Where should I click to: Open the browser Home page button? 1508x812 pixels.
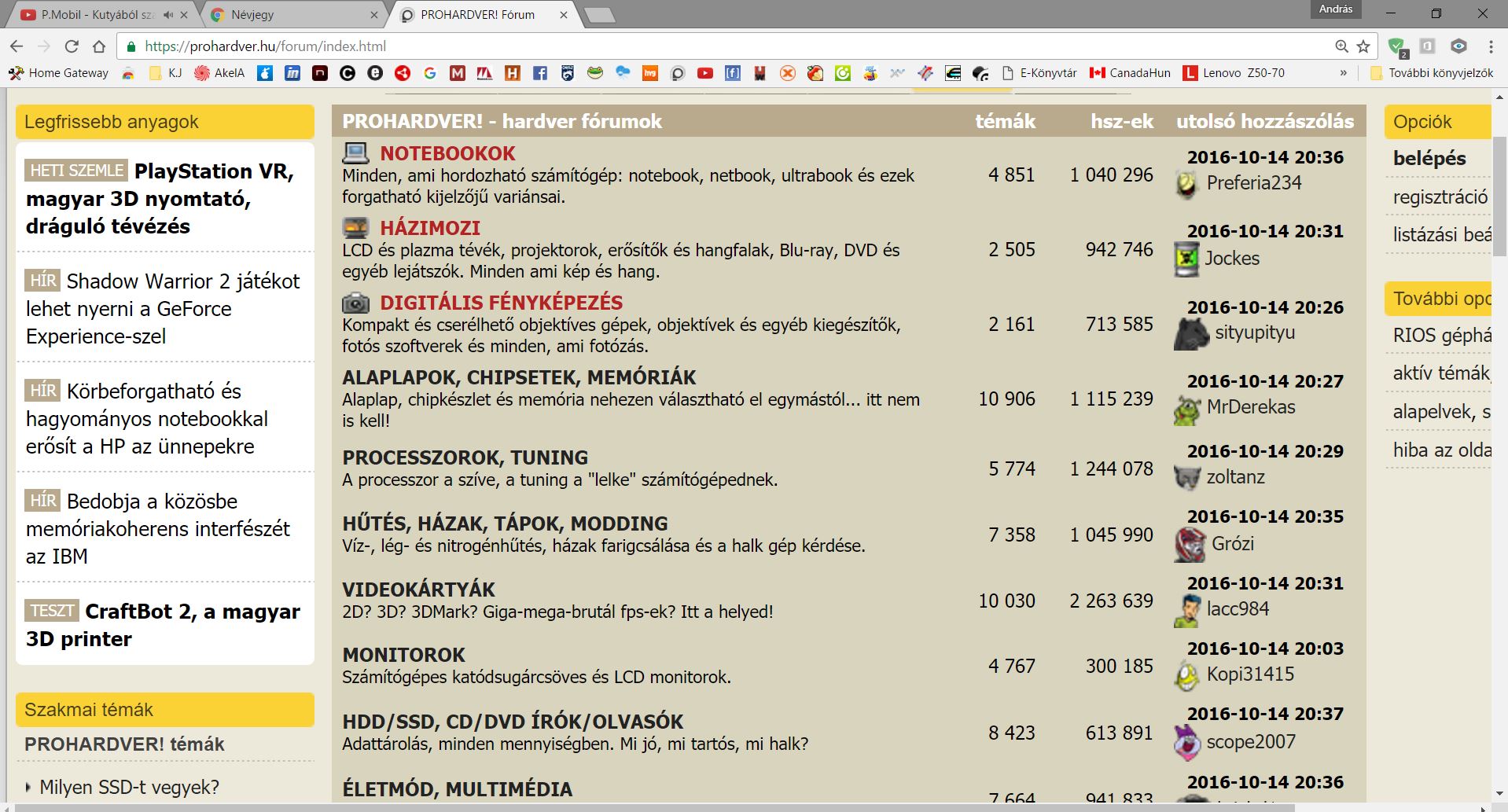click(98, 46)
